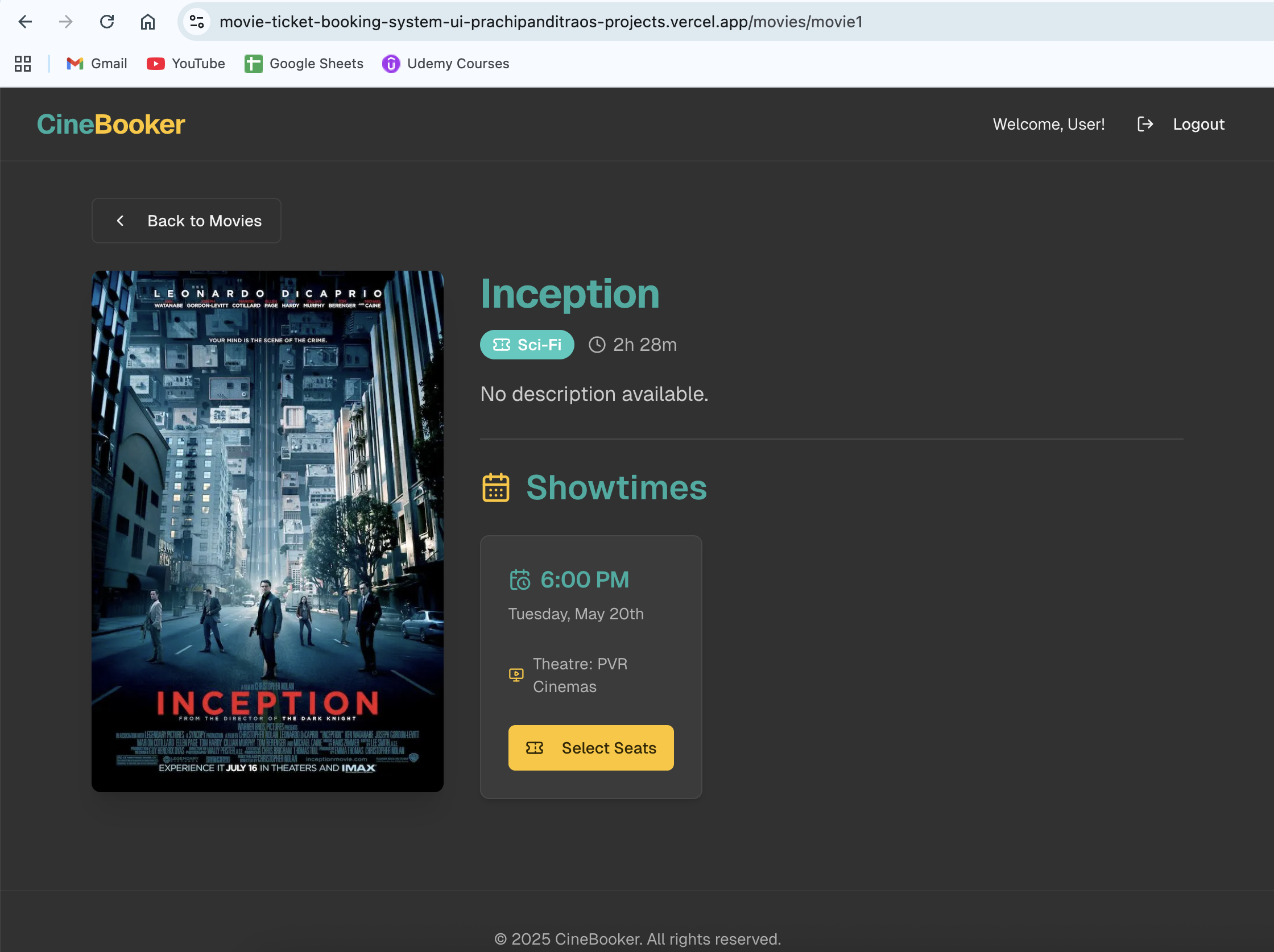Click the Welcome, User! text

click(1049, 125)
